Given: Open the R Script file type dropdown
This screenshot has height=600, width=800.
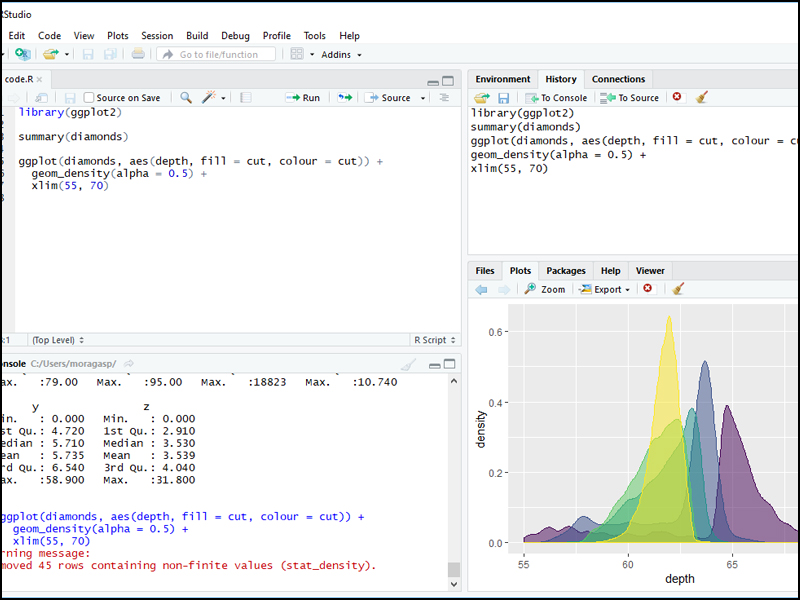Looking at the screenshot, I should pyautogui.click(x=435, y=340).
